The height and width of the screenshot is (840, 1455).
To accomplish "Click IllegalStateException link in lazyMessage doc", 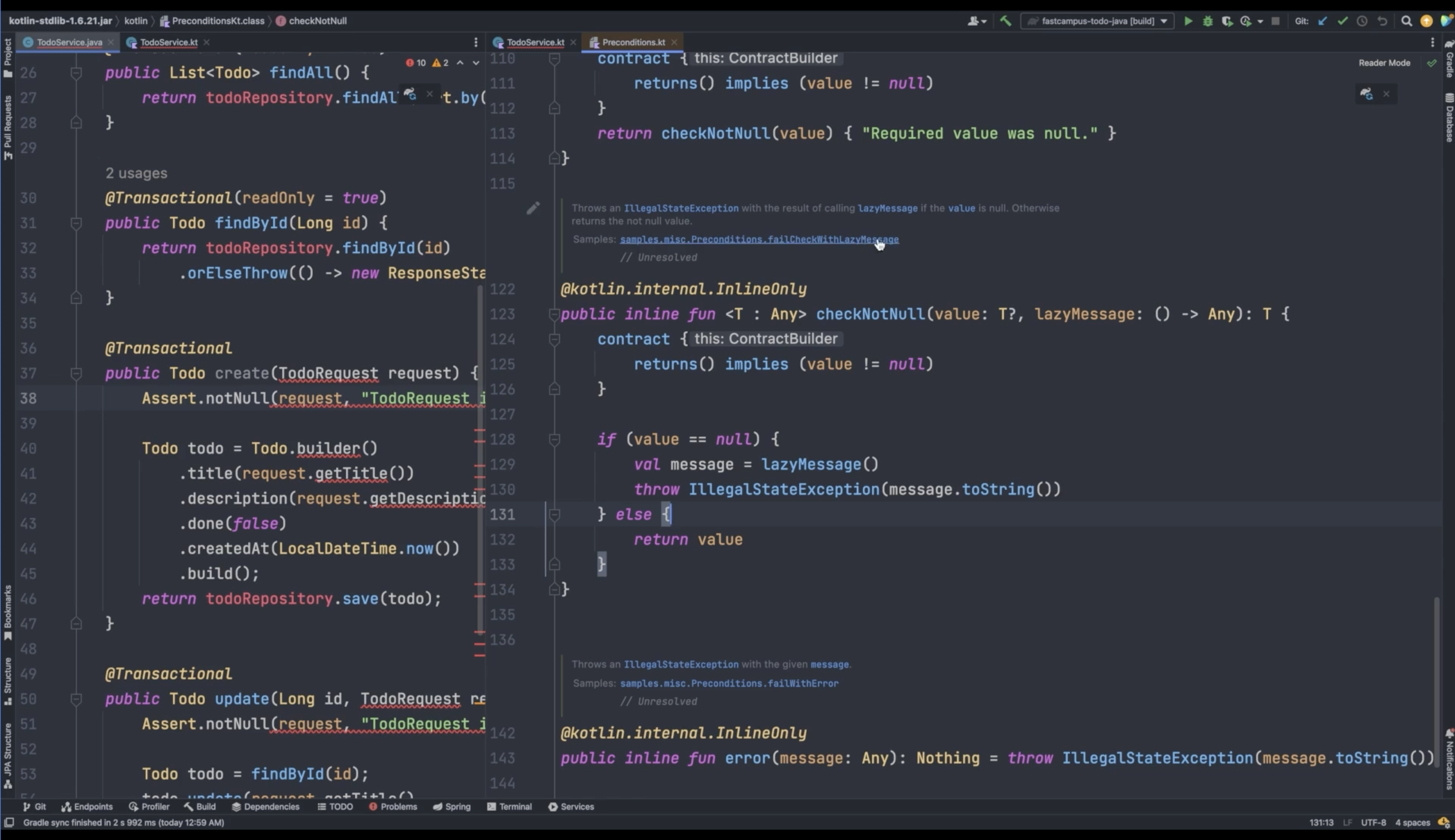I will tap(681, 208).
